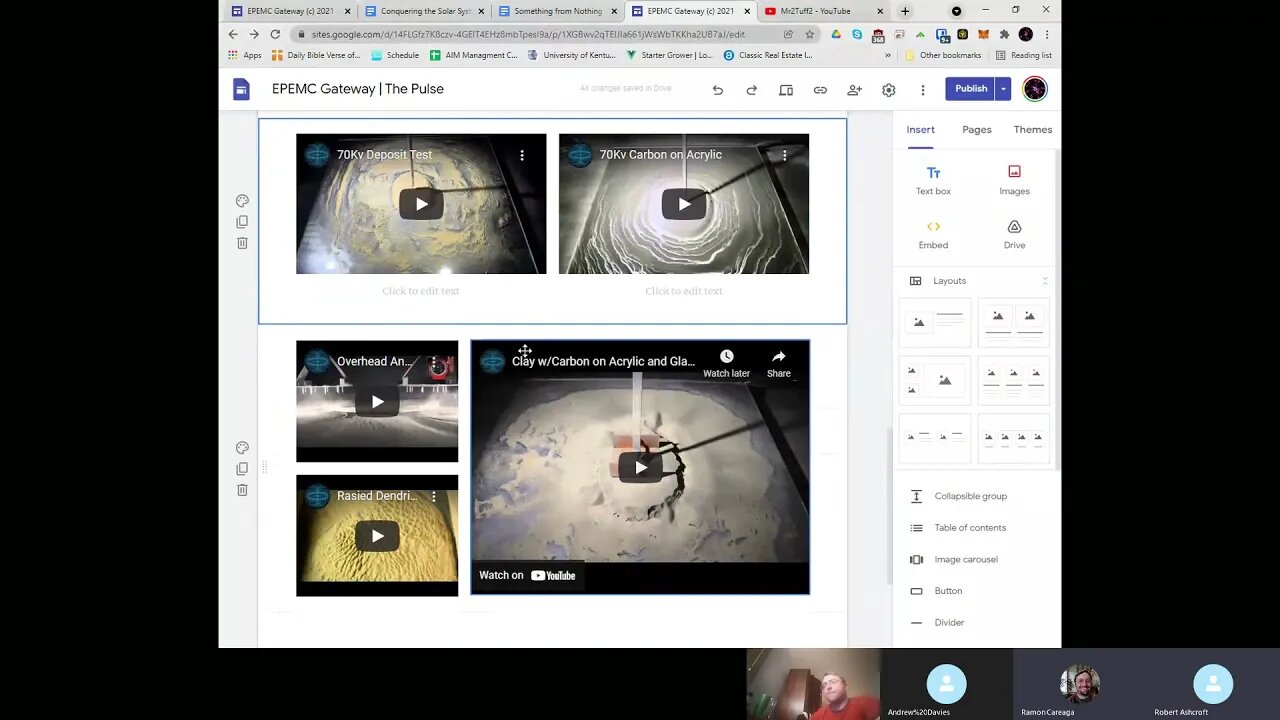Screen dimensions: 1280x720
Task: Redo the last change in Sites
Action: pyautogui.click(x=751, y=90)
